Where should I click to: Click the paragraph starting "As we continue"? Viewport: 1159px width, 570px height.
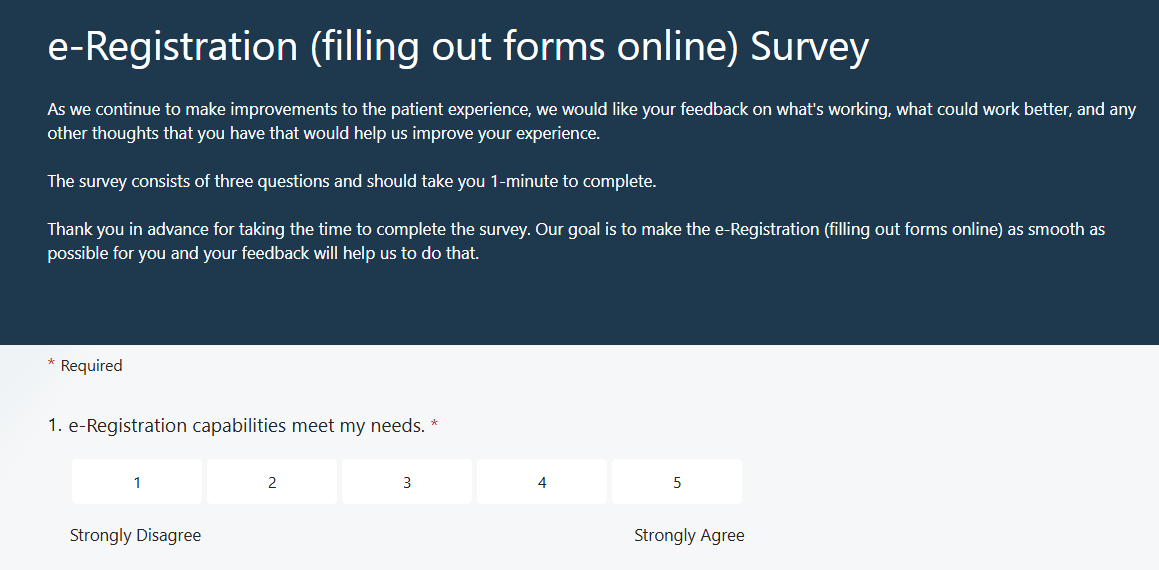[x=590, y=121]
